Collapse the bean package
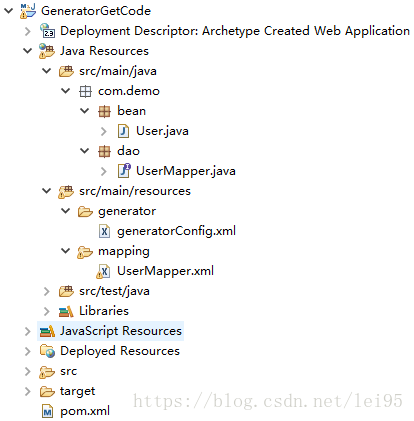414x421 pixels. tap(85, 111)
